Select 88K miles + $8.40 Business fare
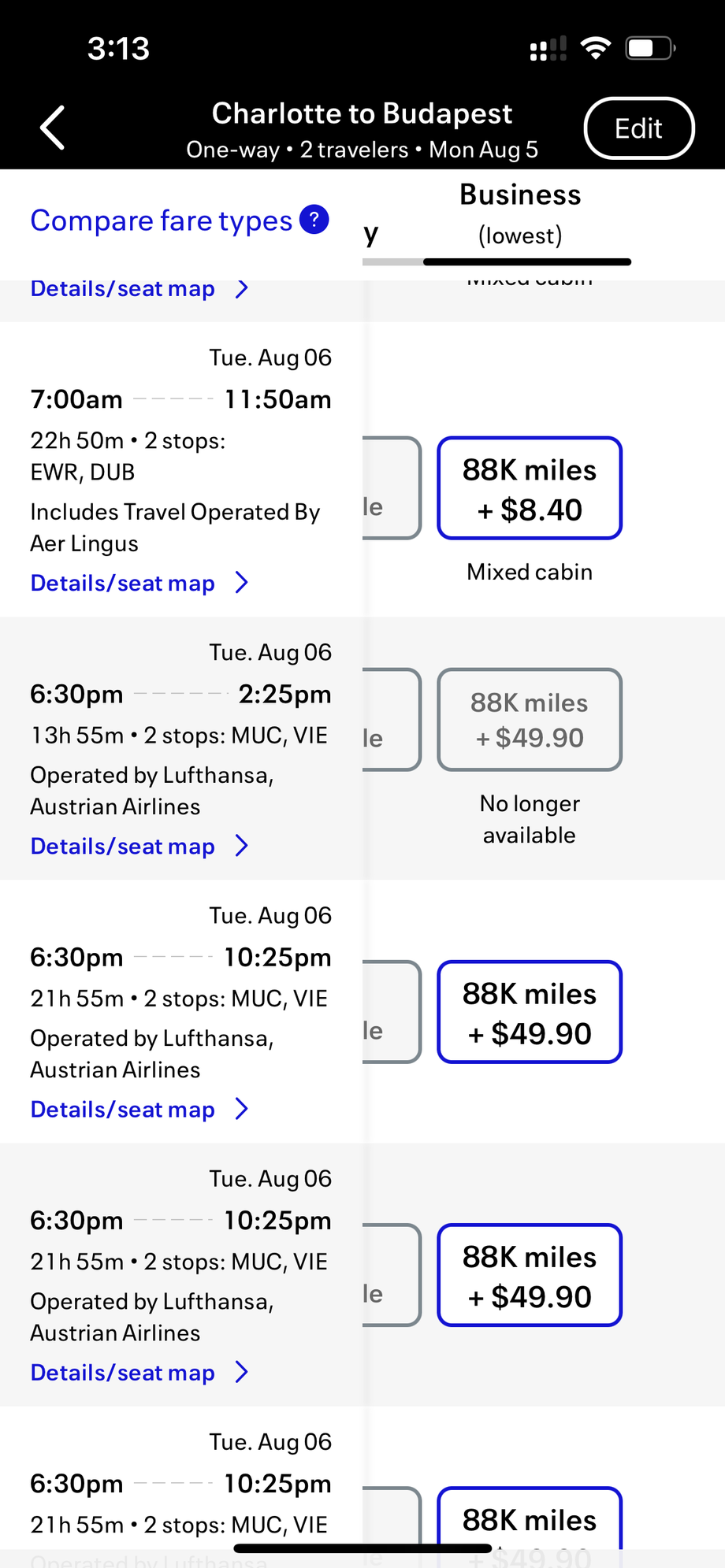The image size is (725, 1568). (x=530, y=488)
